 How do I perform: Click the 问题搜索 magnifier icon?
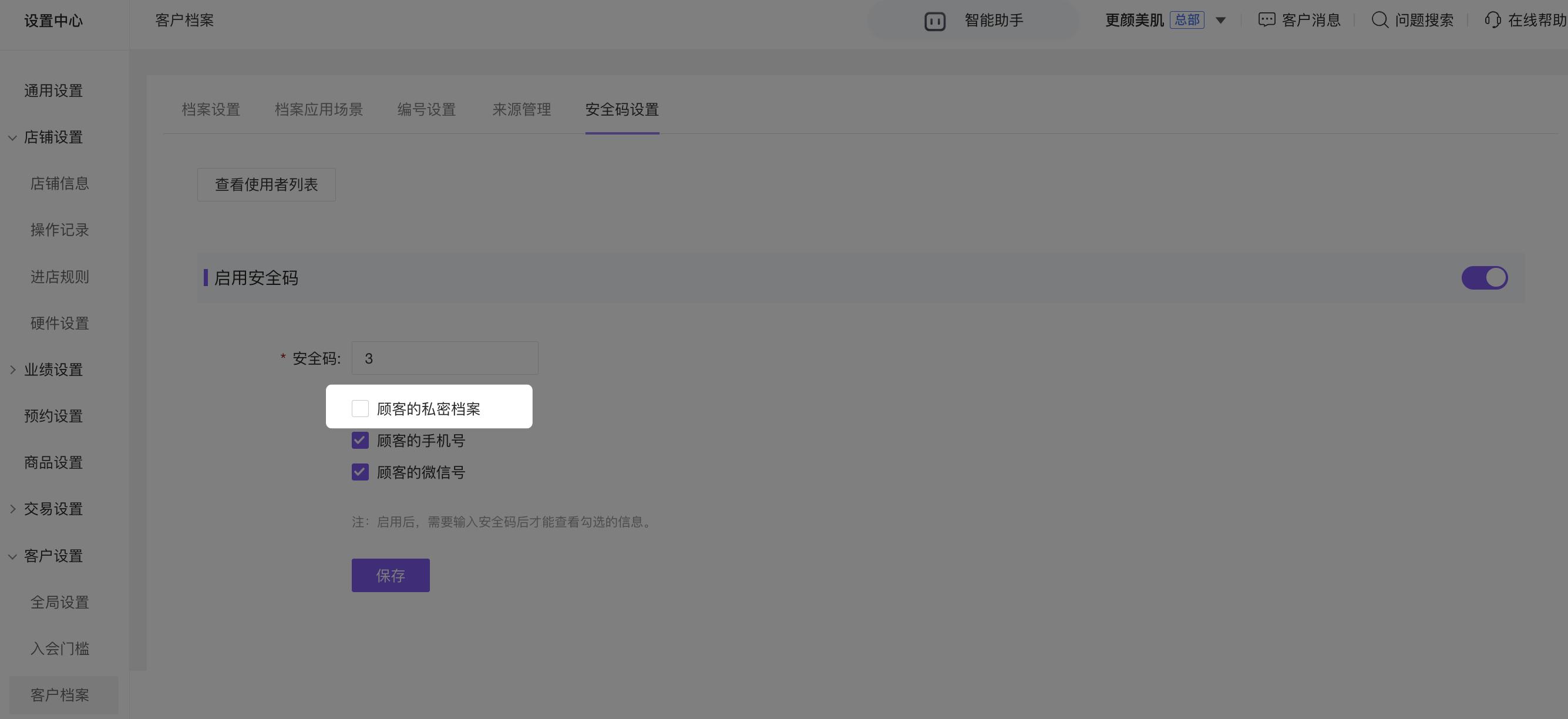click(x=1379, y=20)
